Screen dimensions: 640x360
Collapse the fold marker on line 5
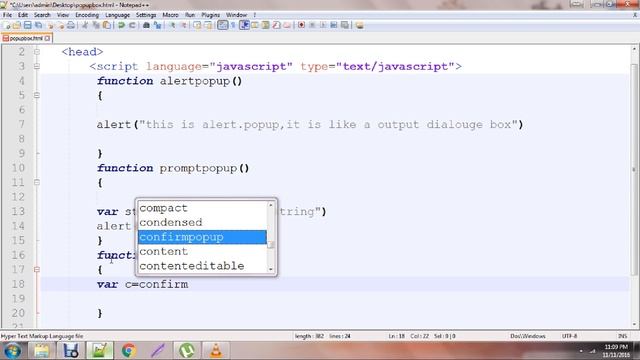[37, 95]
